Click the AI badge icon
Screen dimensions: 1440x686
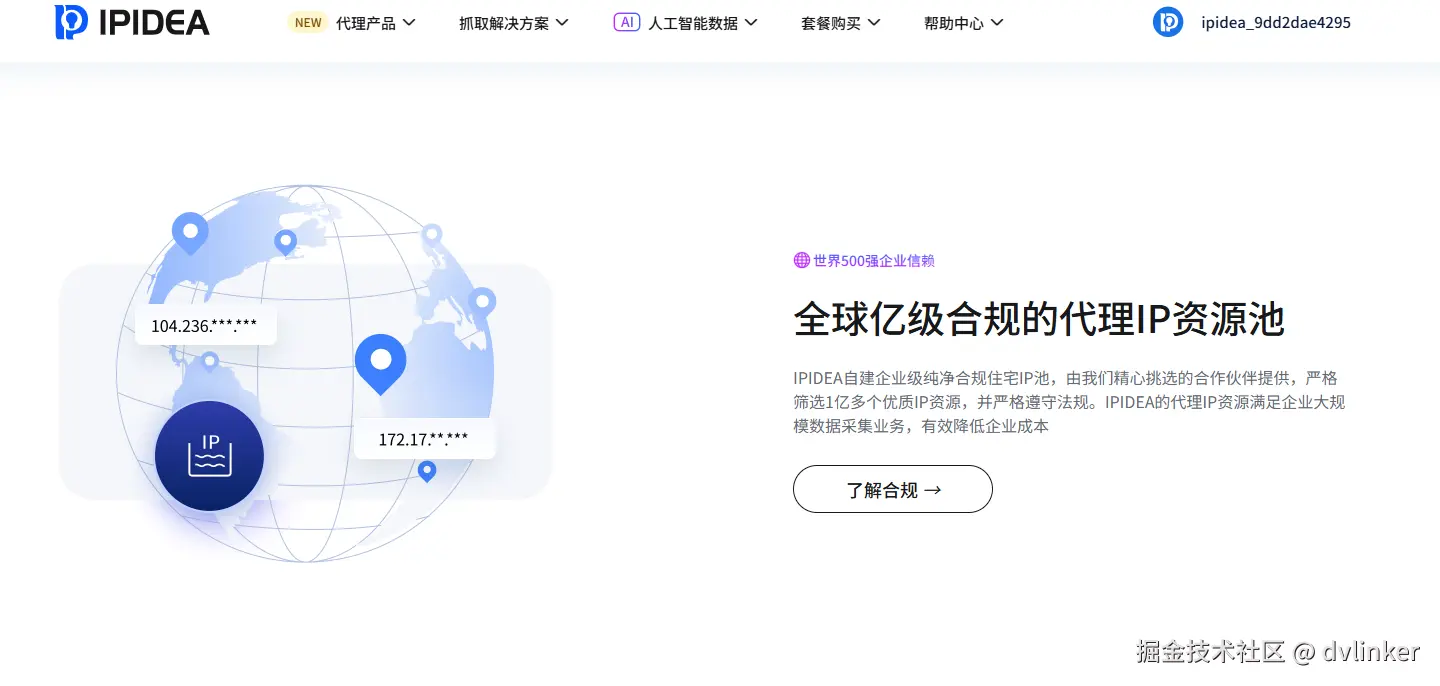pos(627,22)
